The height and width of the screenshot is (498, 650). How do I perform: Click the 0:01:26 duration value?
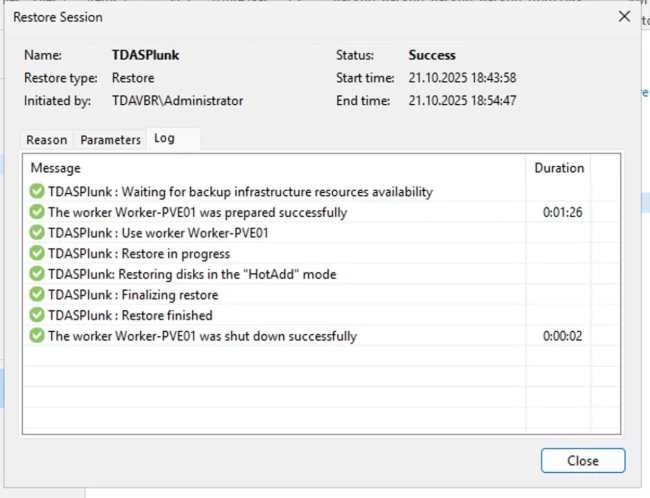click(x=562, y=212)
